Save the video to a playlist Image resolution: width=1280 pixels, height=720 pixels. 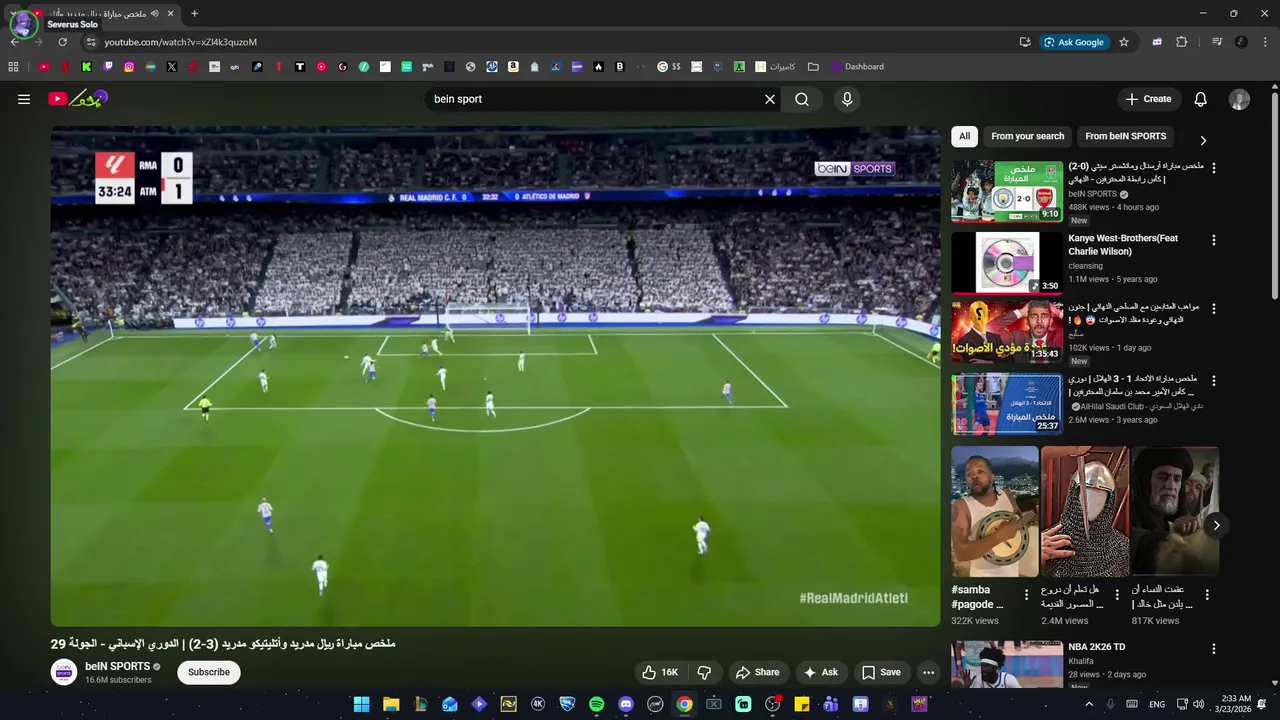(881, 672)
